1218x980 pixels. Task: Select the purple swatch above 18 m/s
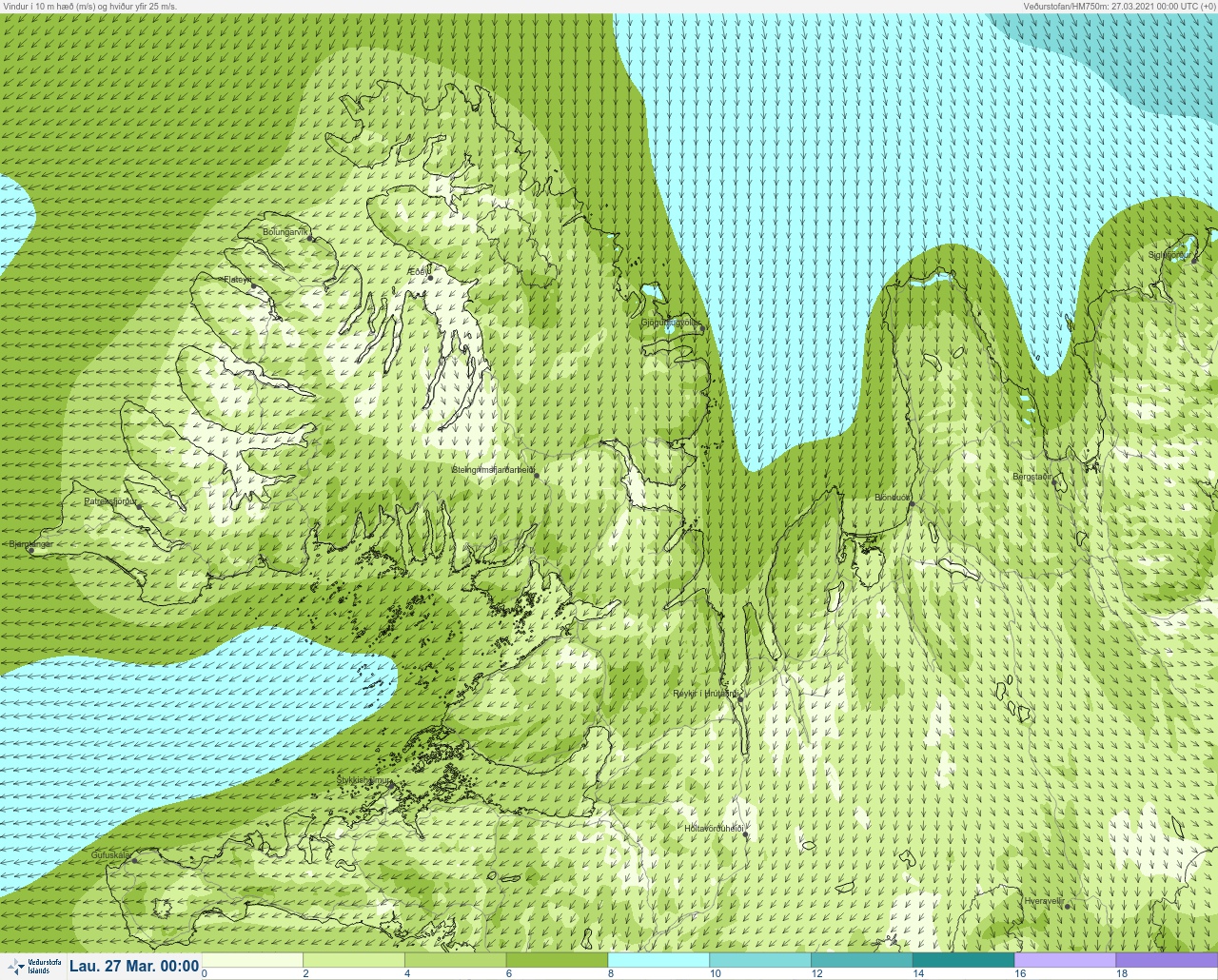click(1167, 960)
